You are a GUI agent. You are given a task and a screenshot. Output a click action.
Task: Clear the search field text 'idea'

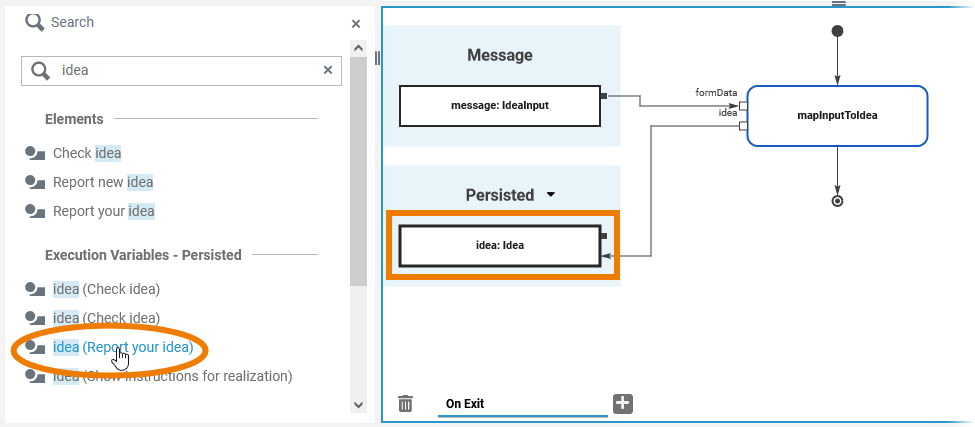pyautogui.click(x=328, y=70)
